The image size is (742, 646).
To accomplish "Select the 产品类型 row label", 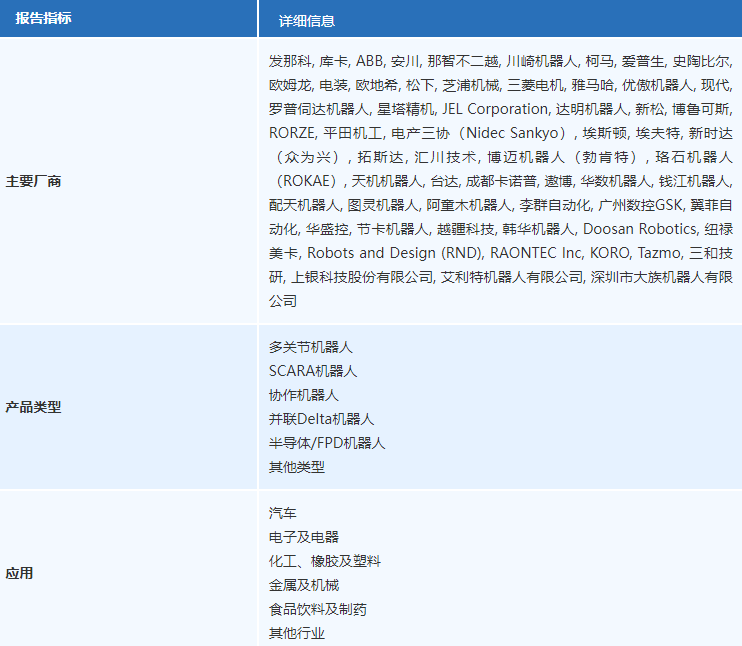I will pos(34,407).
